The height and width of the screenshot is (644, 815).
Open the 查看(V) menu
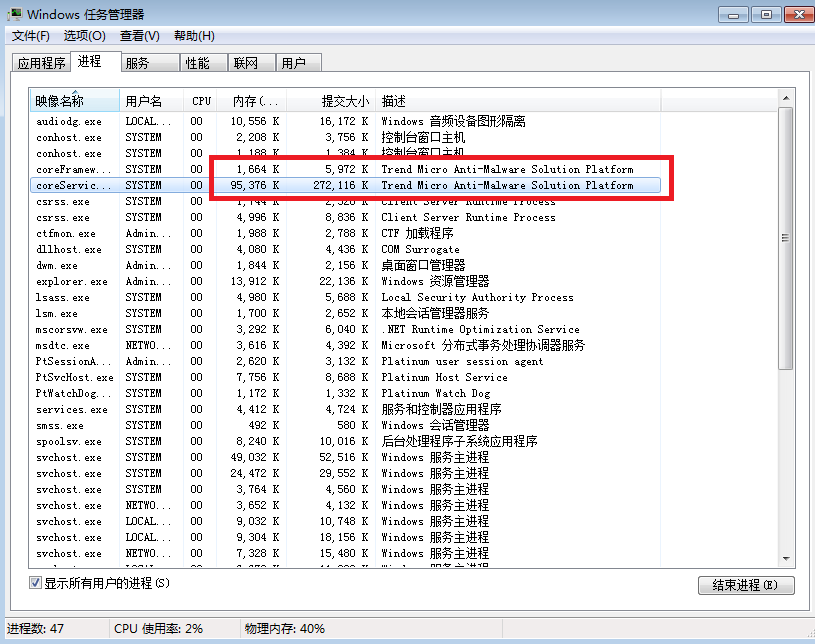139,36
